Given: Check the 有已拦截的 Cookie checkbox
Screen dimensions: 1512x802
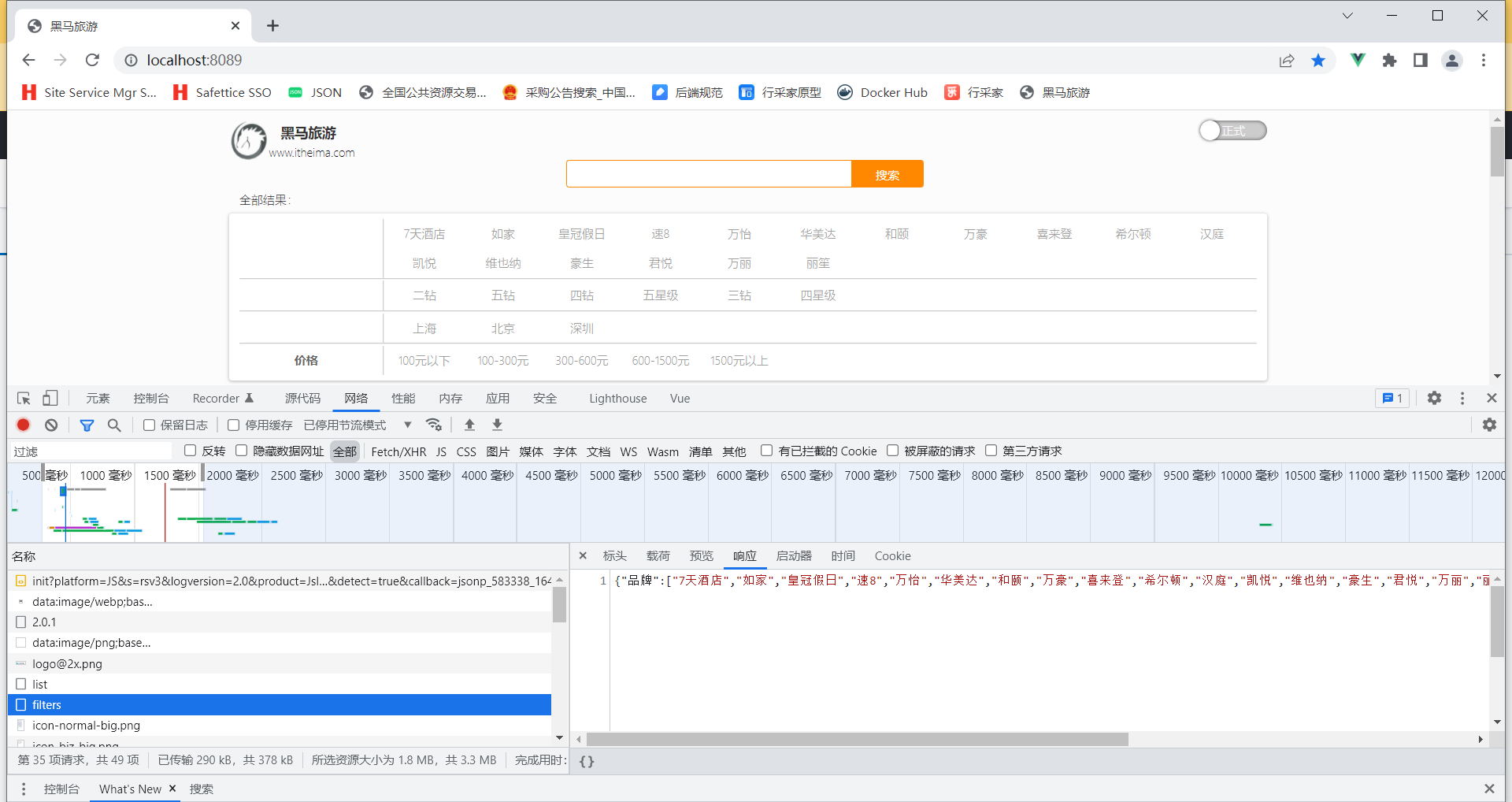Looking at the screenshot, I should click(x=766, y=451).
